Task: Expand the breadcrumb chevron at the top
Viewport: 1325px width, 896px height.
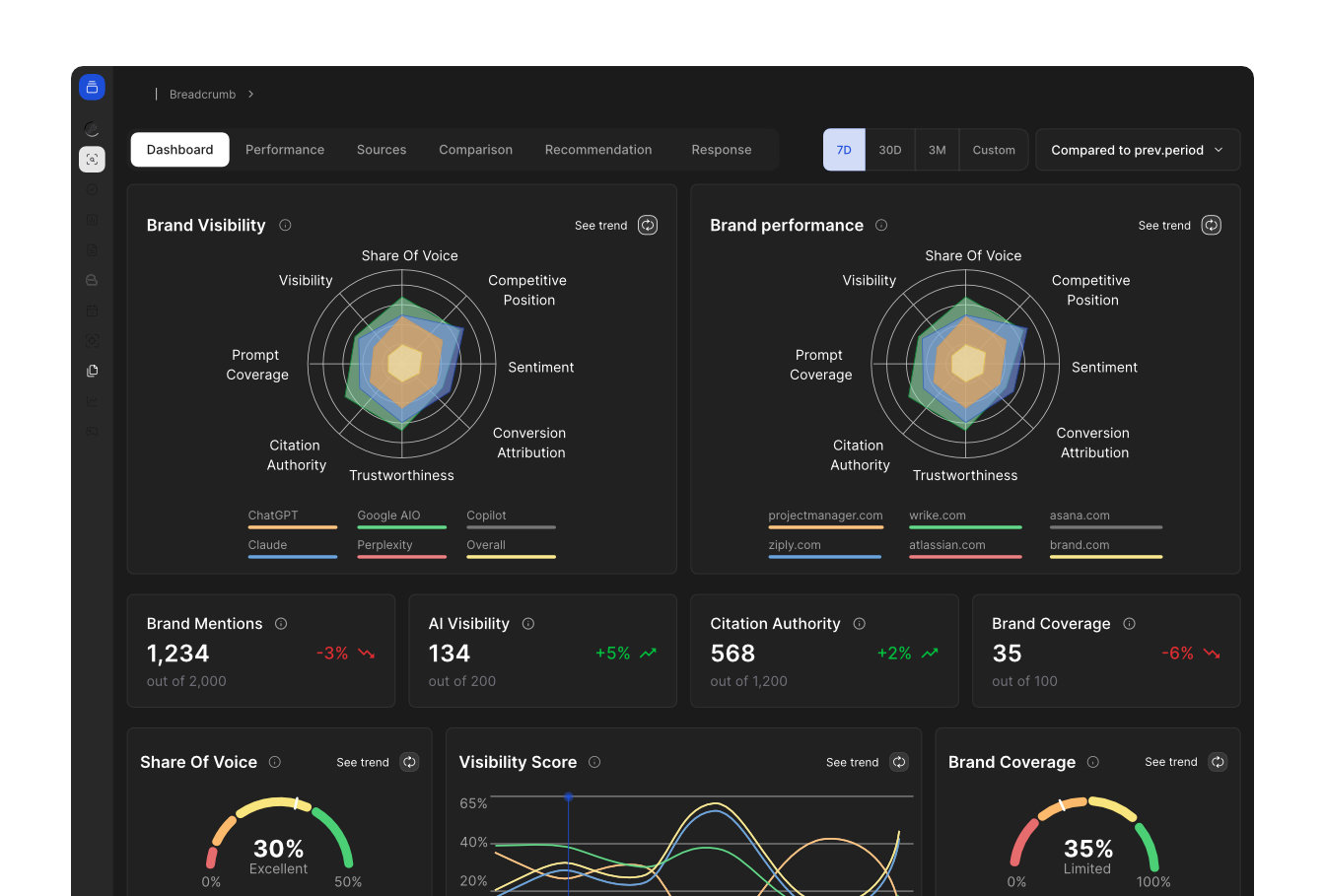Action: click(249, 94)
